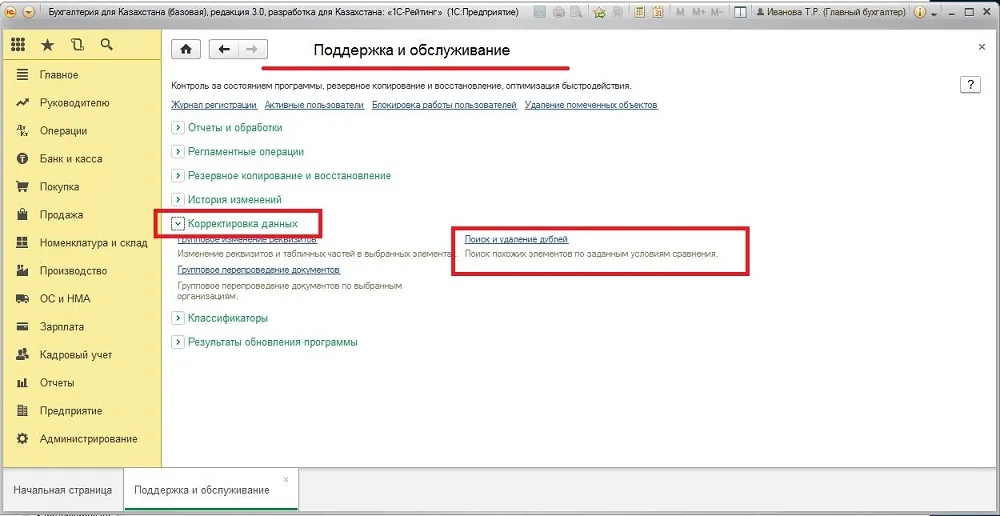This screenshot has width=1000, height=516.
Task: Click the Save floppy disk icon
Action: 540,12
